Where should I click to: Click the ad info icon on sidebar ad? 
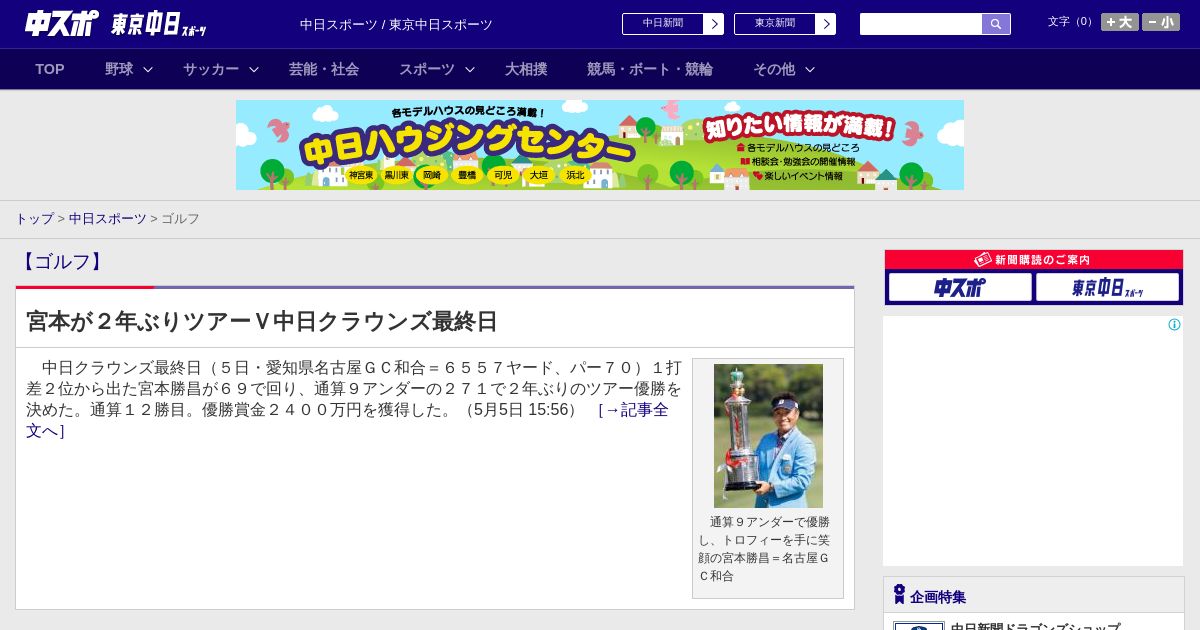[x=1174, y=324]
